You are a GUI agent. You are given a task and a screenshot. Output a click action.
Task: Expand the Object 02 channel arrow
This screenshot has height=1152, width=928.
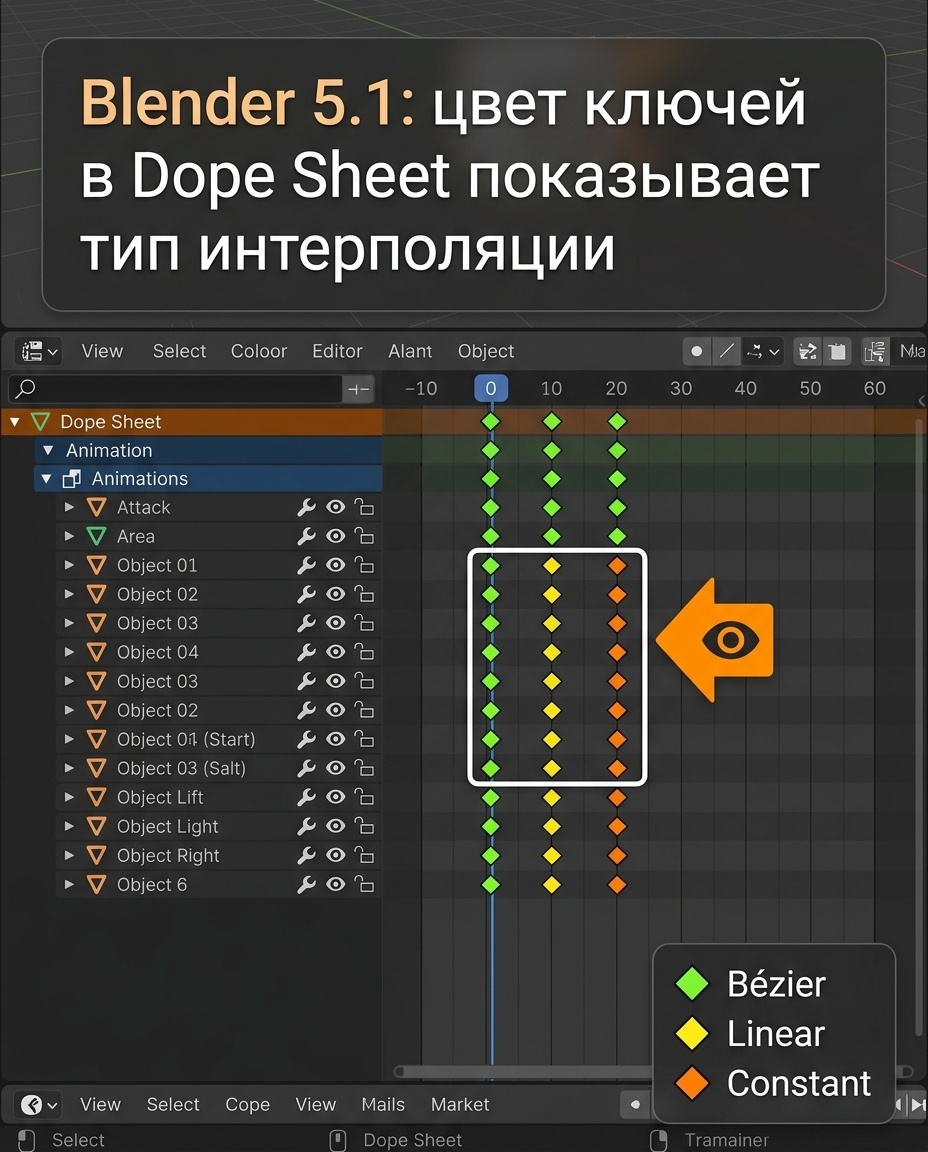(69, 594)
